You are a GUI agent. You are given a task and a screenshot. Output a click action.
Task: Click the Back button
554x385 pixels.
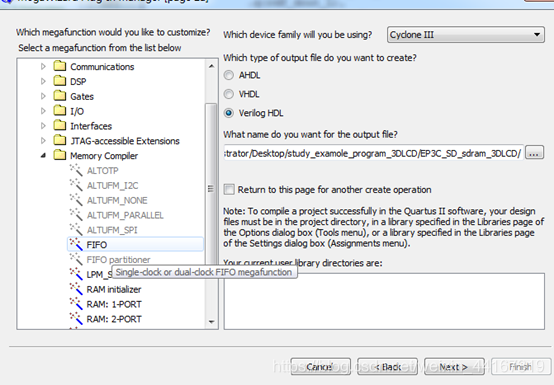pyautogui.click(x=387, y=367)
